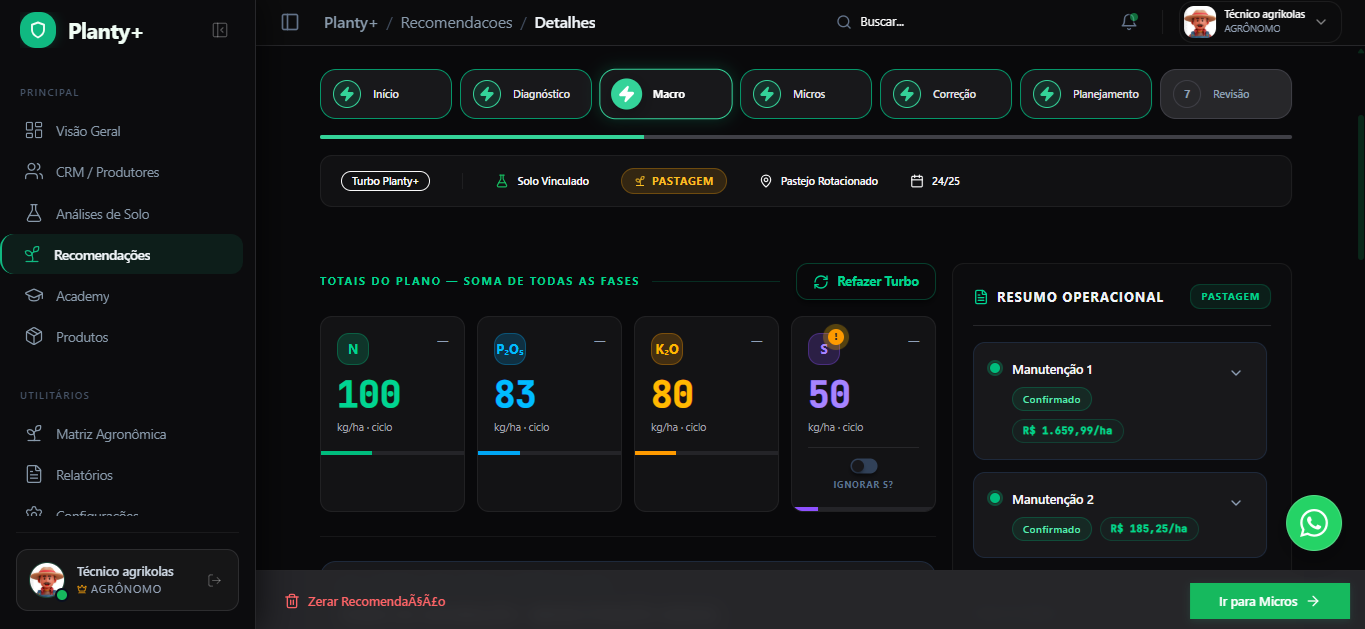
Task: Click the nitrogen N progress bar
Action: pos(392,453)
